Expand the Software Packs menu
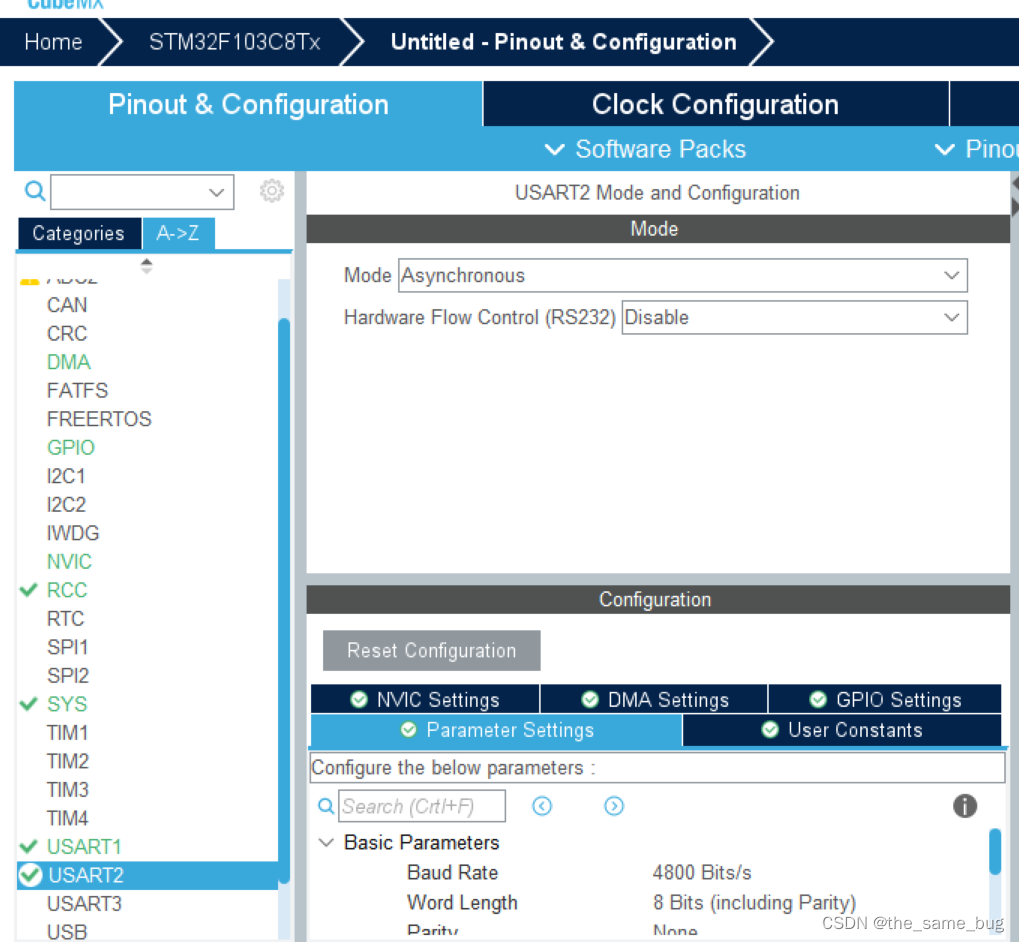The height and width of the screenshot is (942, 1019). click(645, 149)
